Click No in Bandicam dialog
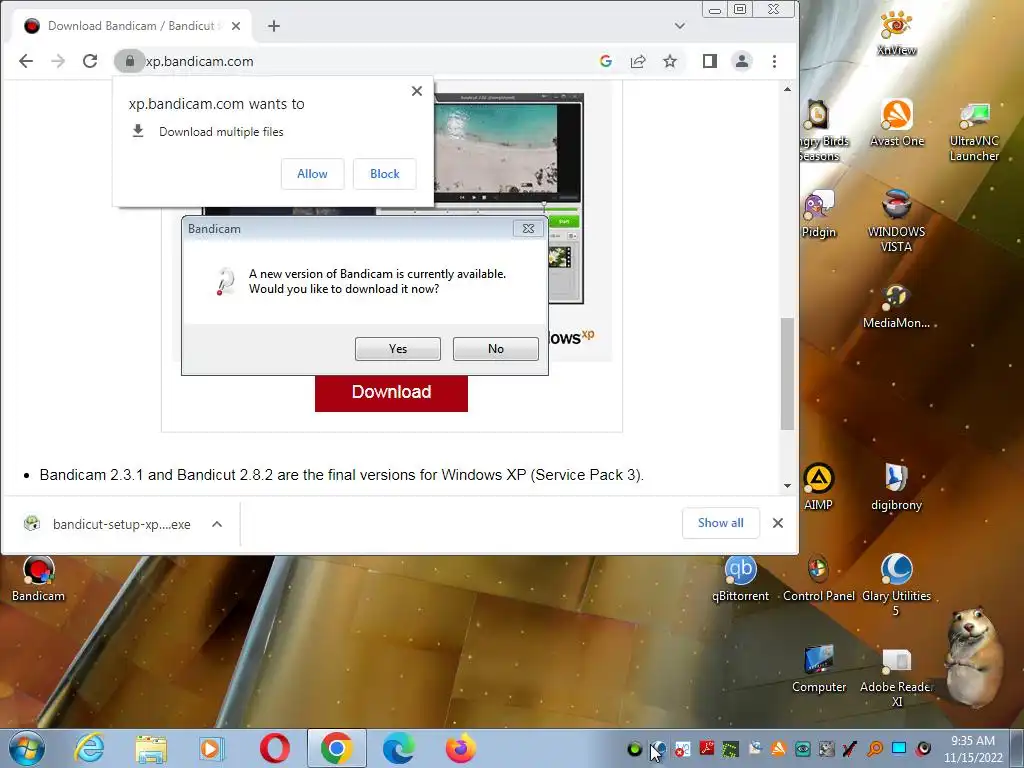This screenshot has width=1024, height=768. (496, 349)
